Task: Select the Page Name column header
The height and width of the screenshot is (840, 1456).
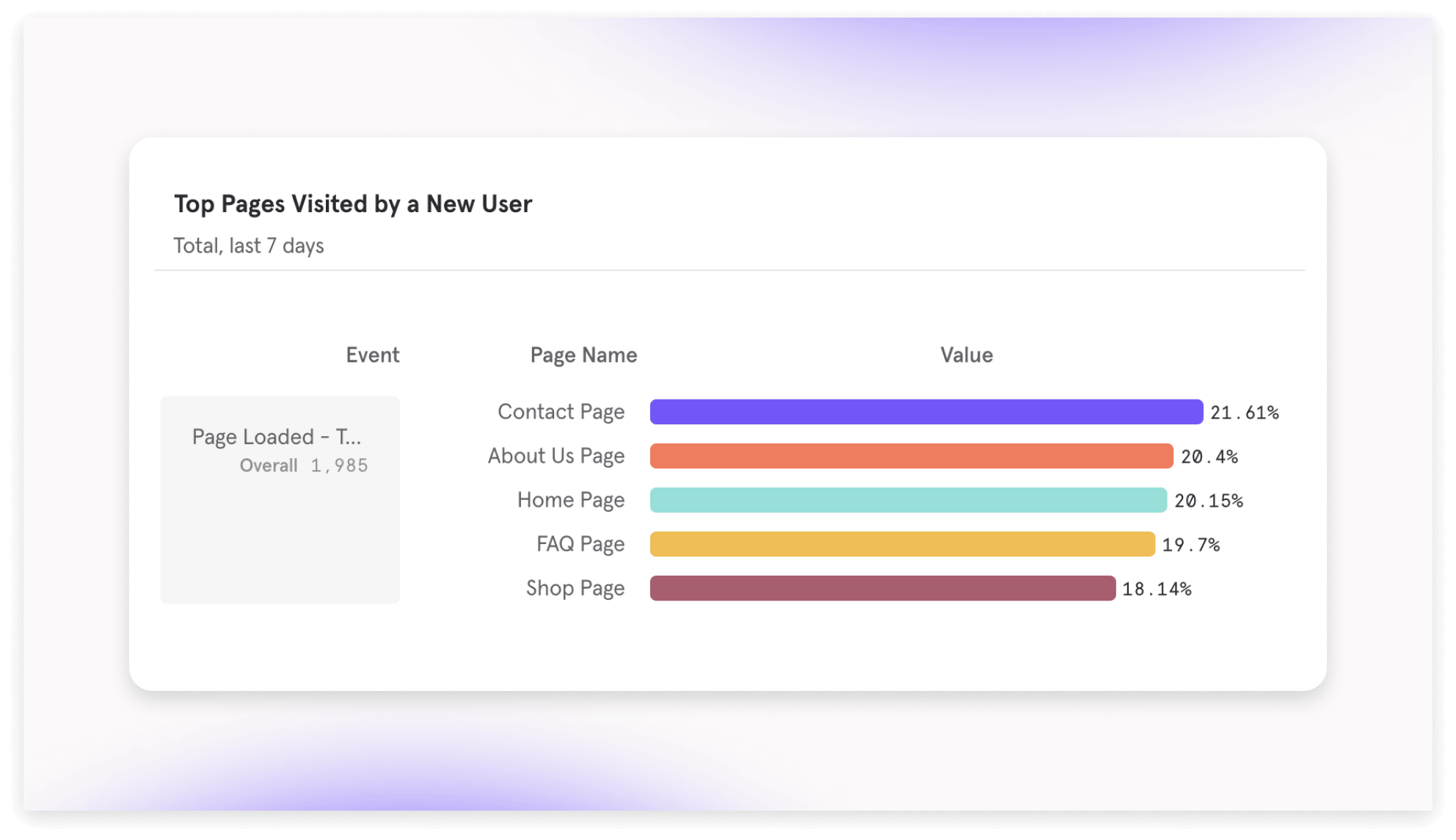Action: point(583,355)
